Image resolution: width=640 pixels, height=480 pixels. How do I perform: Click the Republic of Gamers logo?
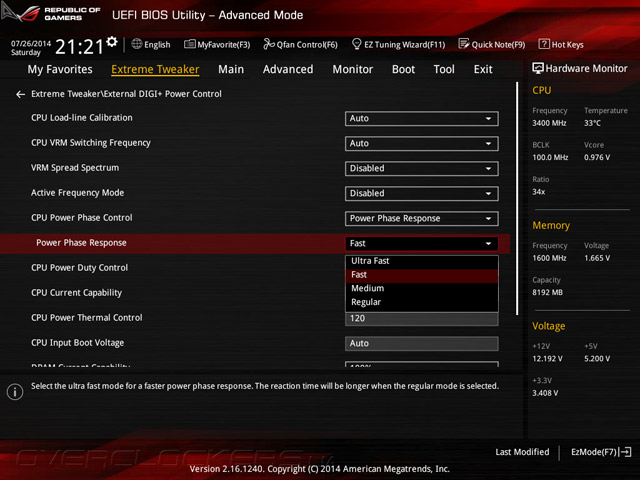pos(51,13)
